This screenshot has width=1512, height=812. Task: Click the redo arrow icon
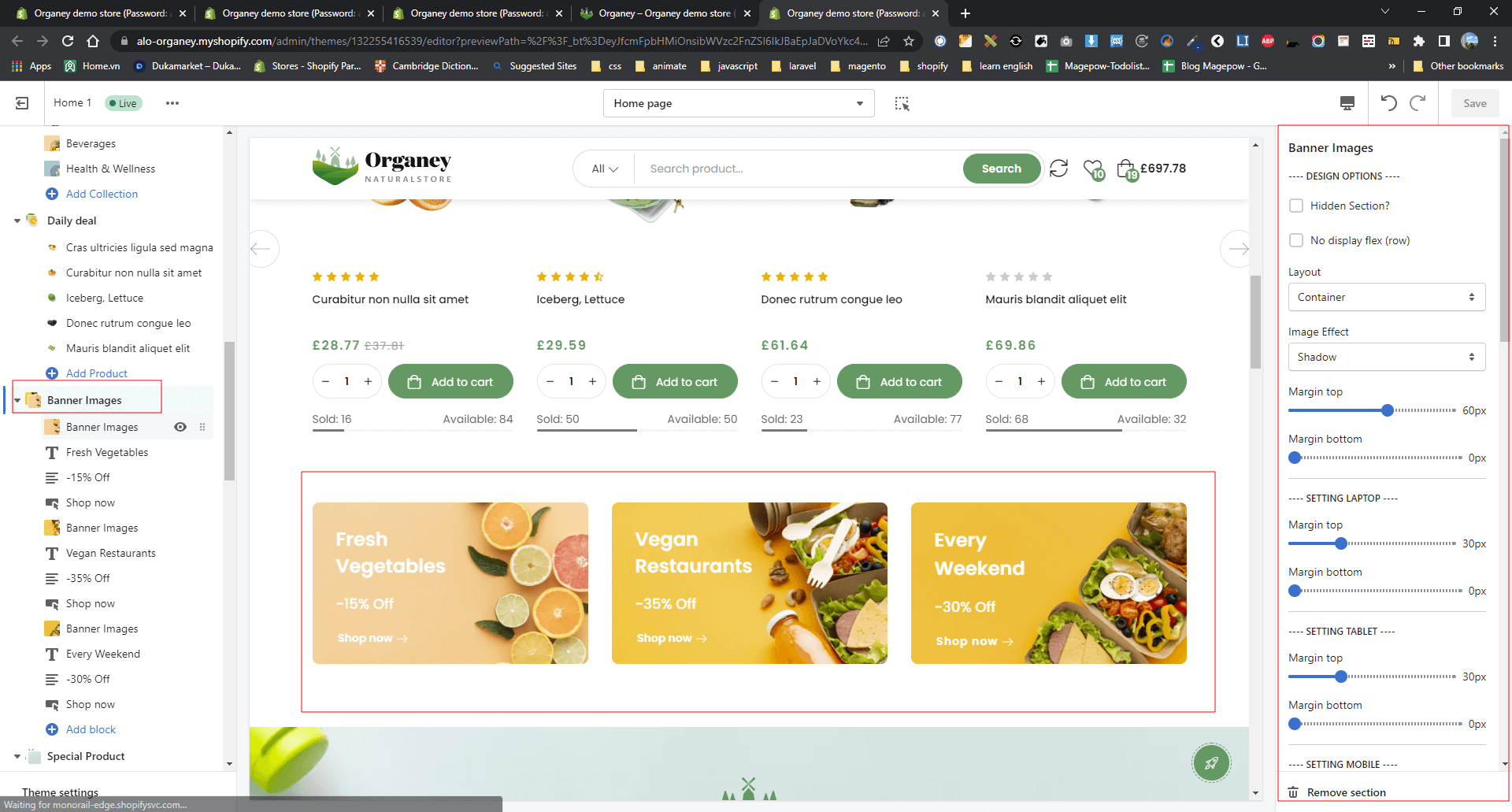click(1417, 103)
